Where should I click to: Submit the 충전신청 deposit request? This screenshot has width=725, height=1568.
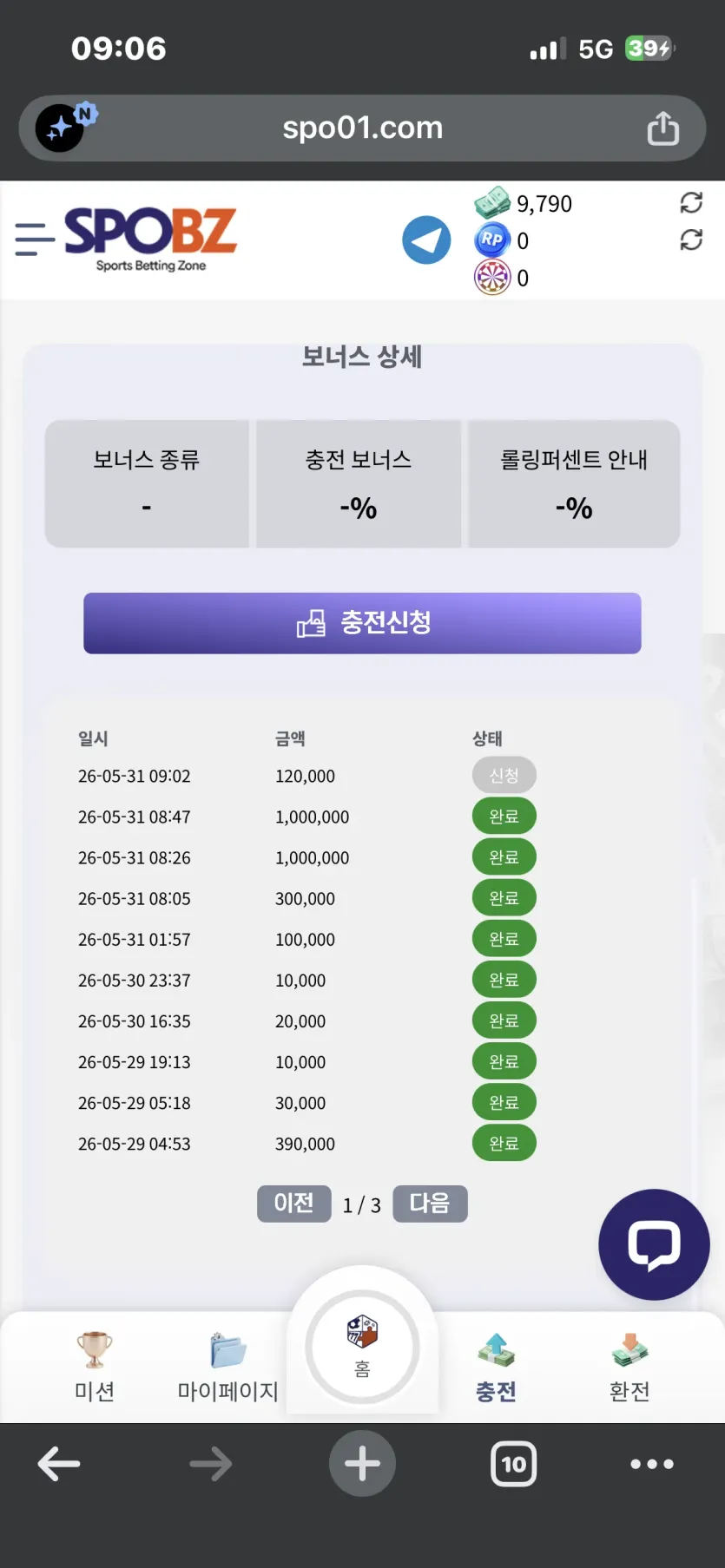tap(362, 623)
